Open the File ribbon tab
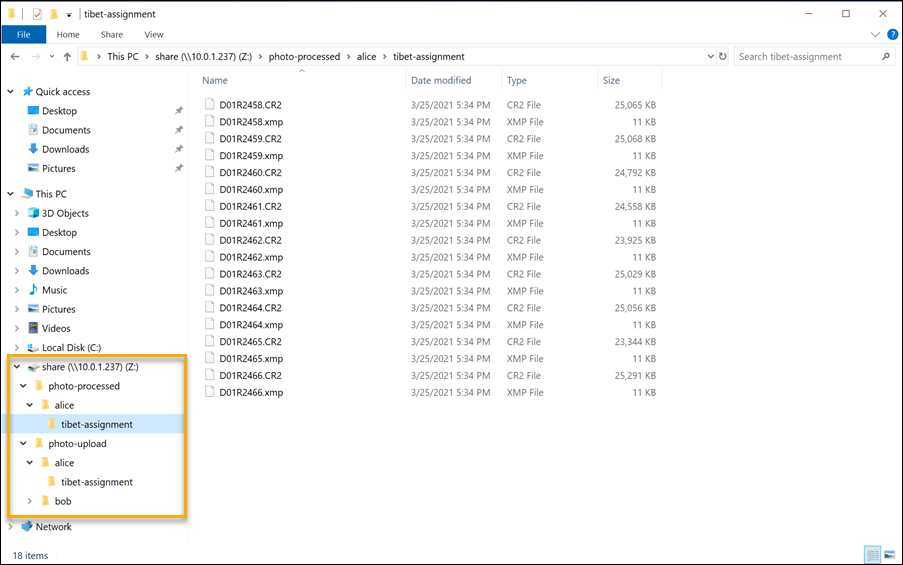 (24, 35)
